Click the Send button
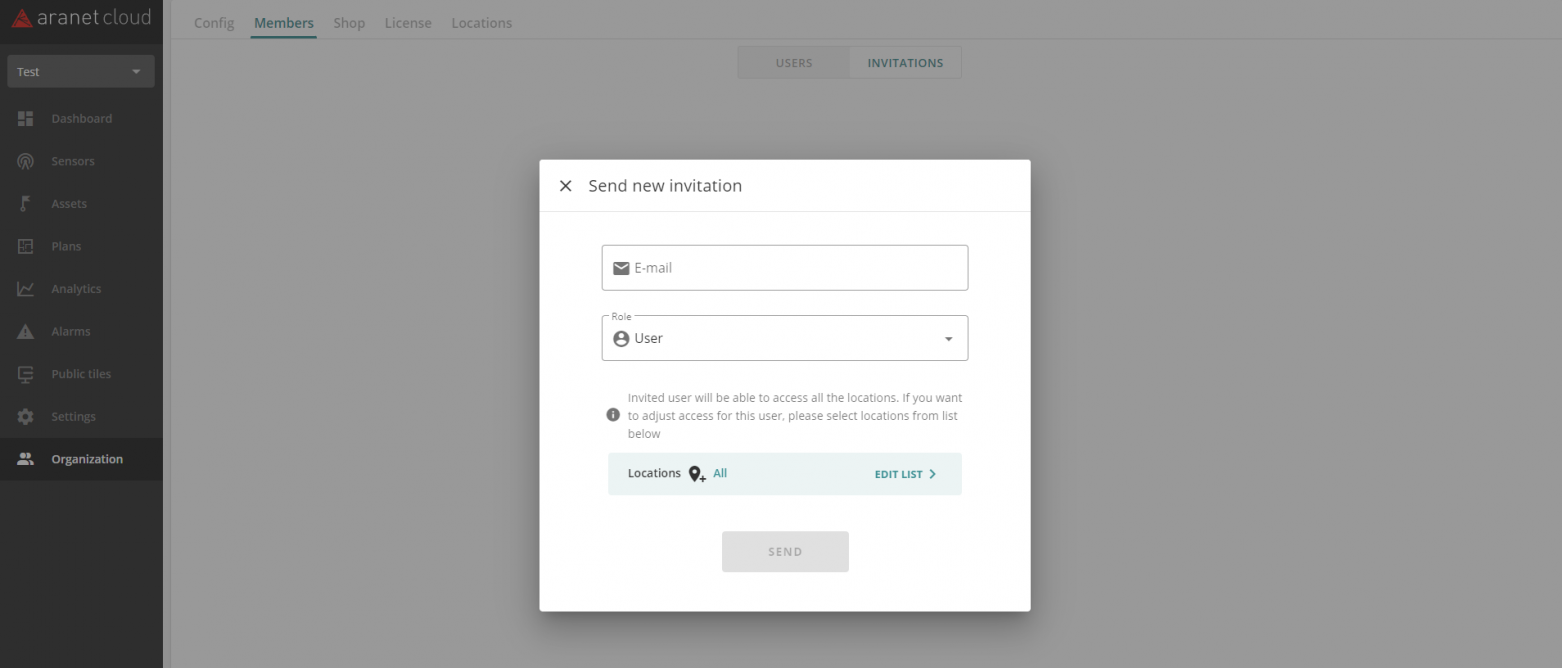Screen dimensions: 1562x668 tap(785, 552)
